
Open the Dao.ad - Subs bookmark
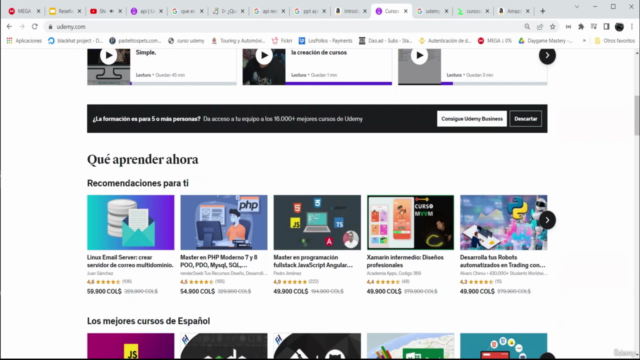[x=385, y=41]
